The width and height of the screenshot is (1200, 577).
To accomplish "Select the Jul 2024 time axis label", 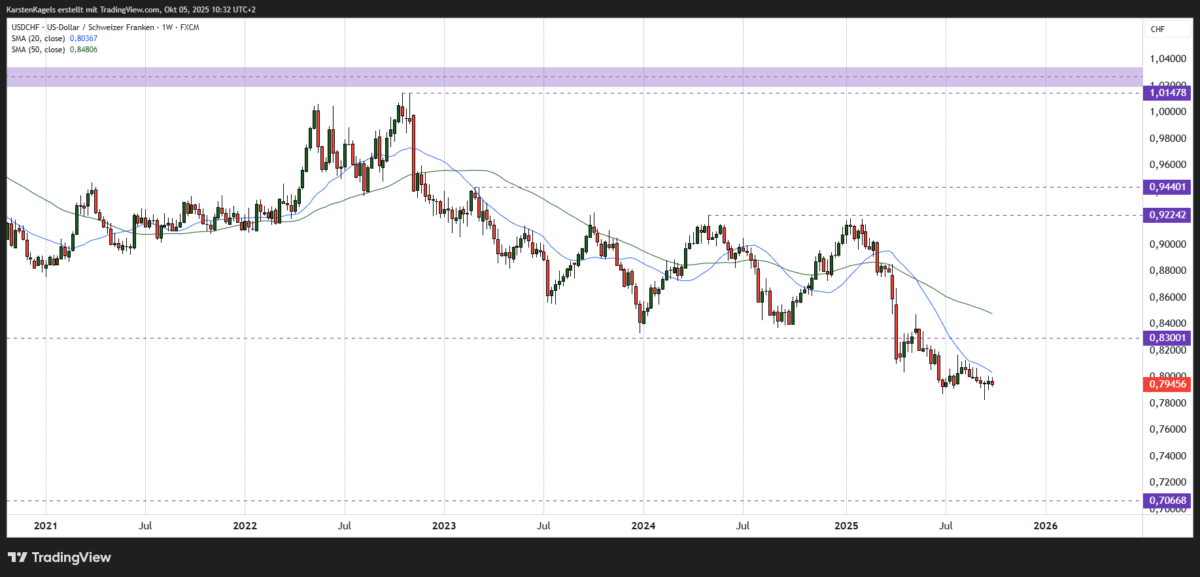I will [742, 524].
